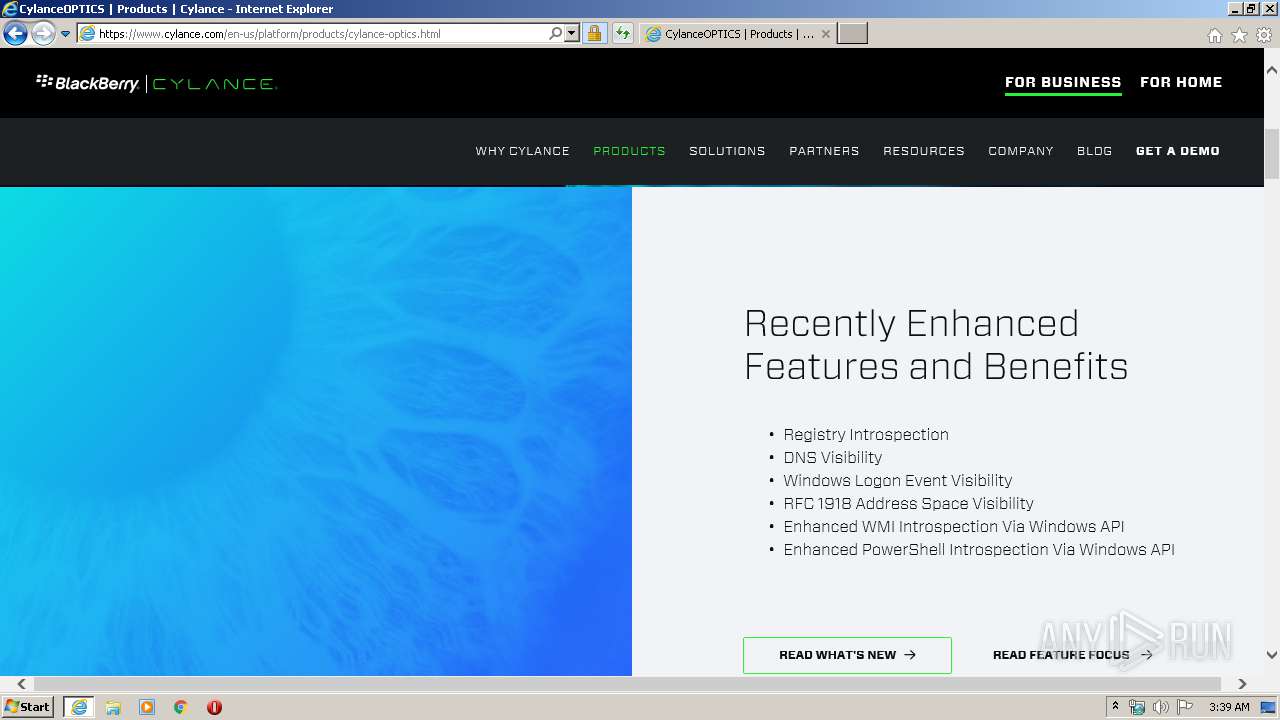This screenshot has height=720, width=1280.
Task: Open Favorites star icon
Action: [1239, 35]
